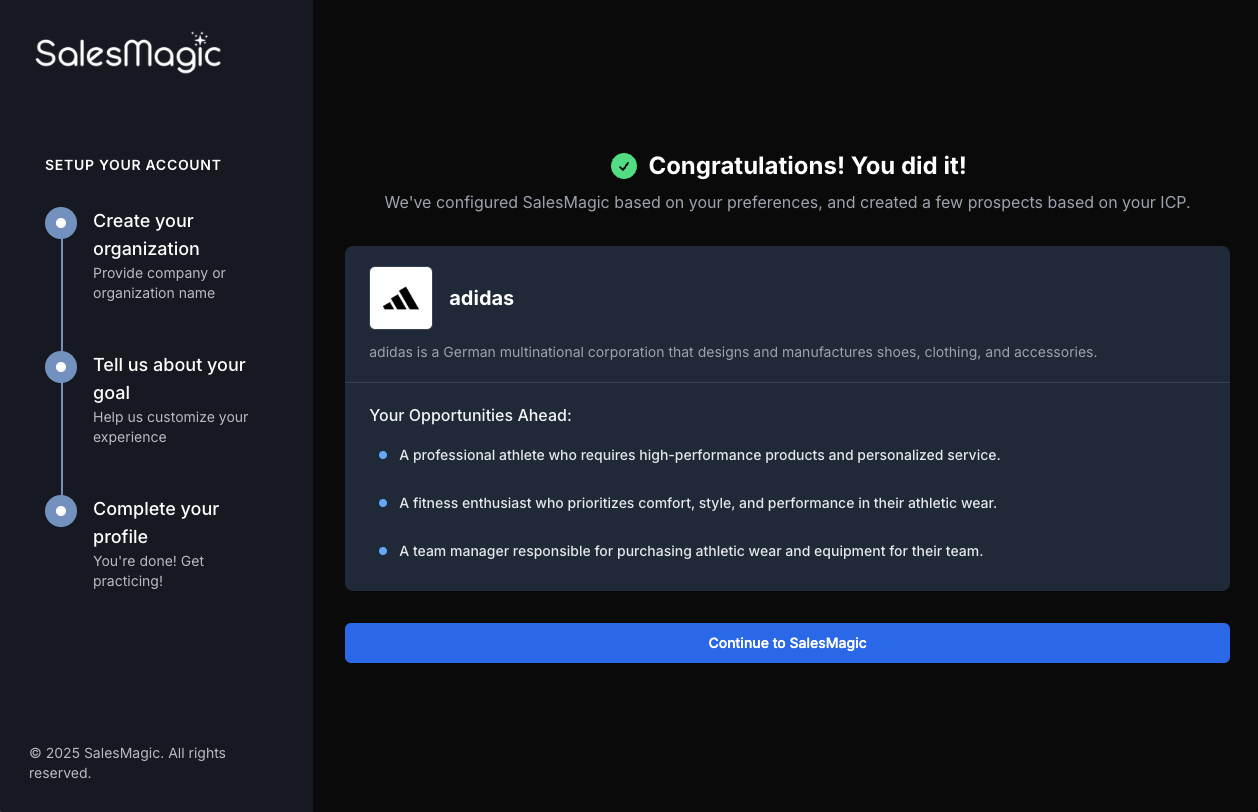
Task: Click the adidas logo thumbnail
Action: pyautogui.click(x=401, y=298)
